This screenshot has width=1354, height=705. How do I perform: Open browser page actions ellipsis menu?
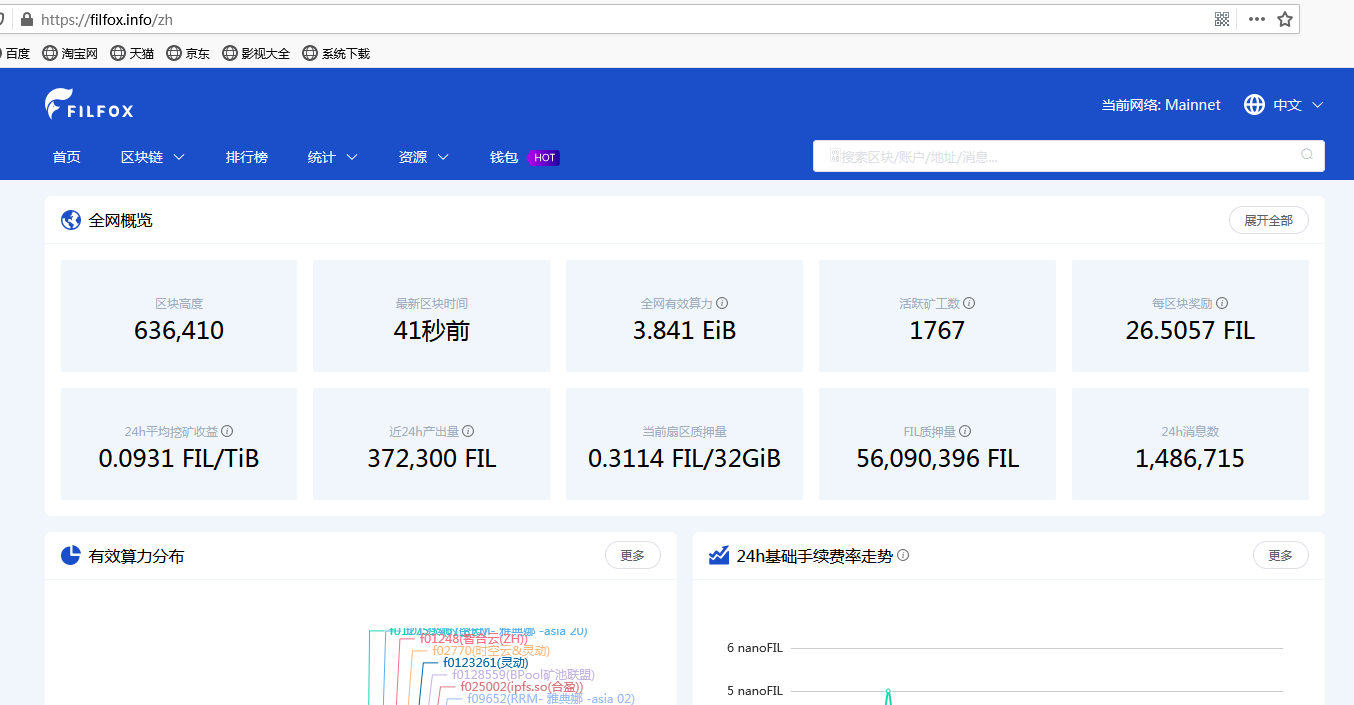(x=1257, y=19)
